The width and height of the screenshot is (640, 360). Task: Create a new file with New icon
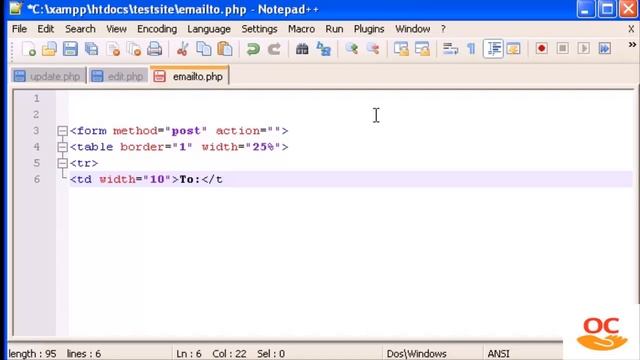point(29,49)
